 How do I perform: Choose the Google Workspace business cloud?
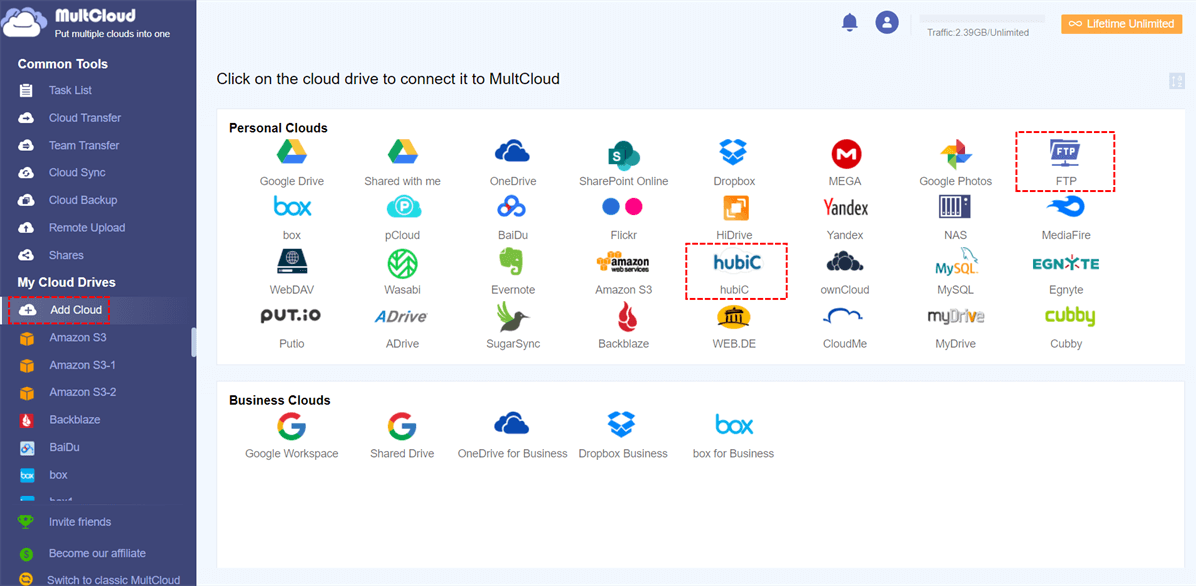click(291, 427)
